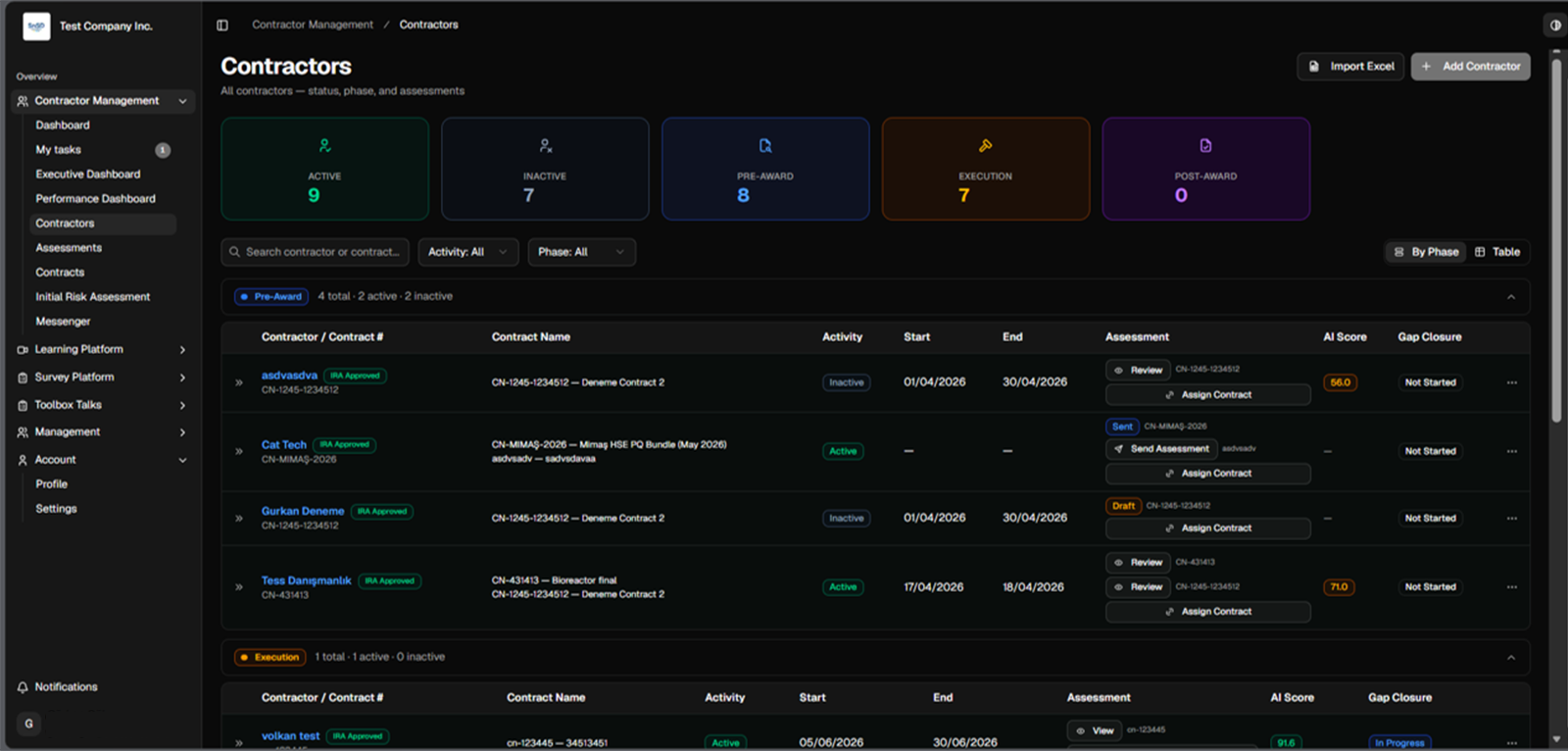1568x751 pixels.
Task: Open Notifications bell in sidebar
Action: (23, 687)
